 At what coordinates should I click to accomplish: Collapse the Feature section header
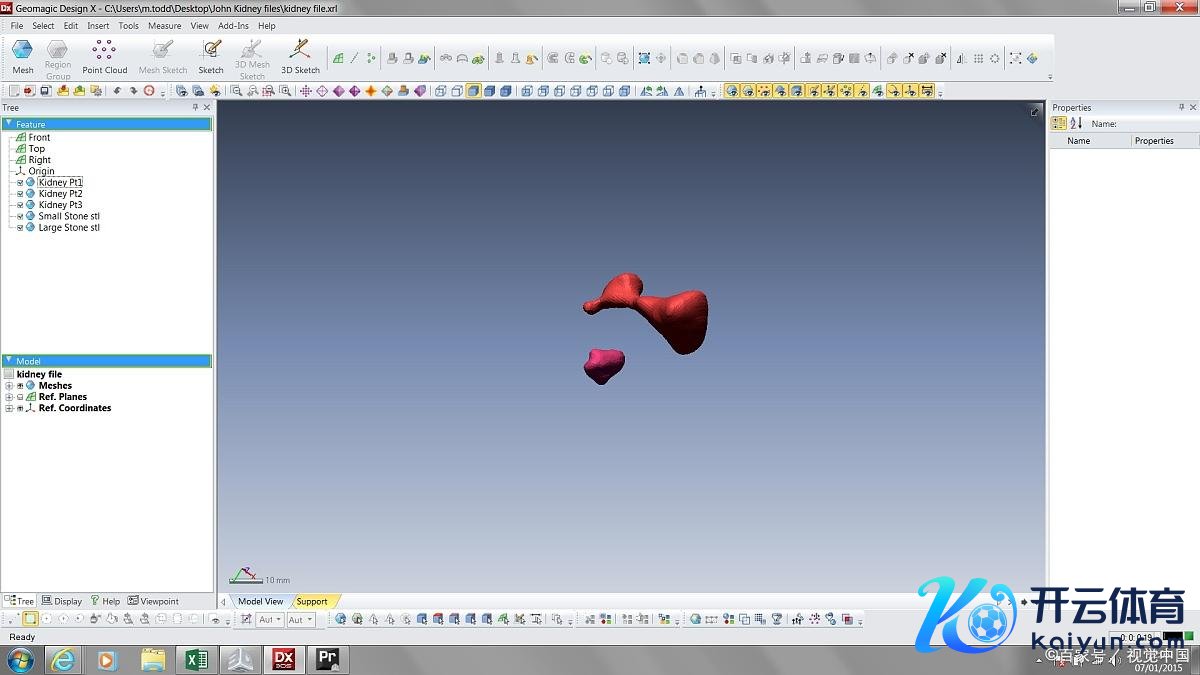(x=9, y=124)
